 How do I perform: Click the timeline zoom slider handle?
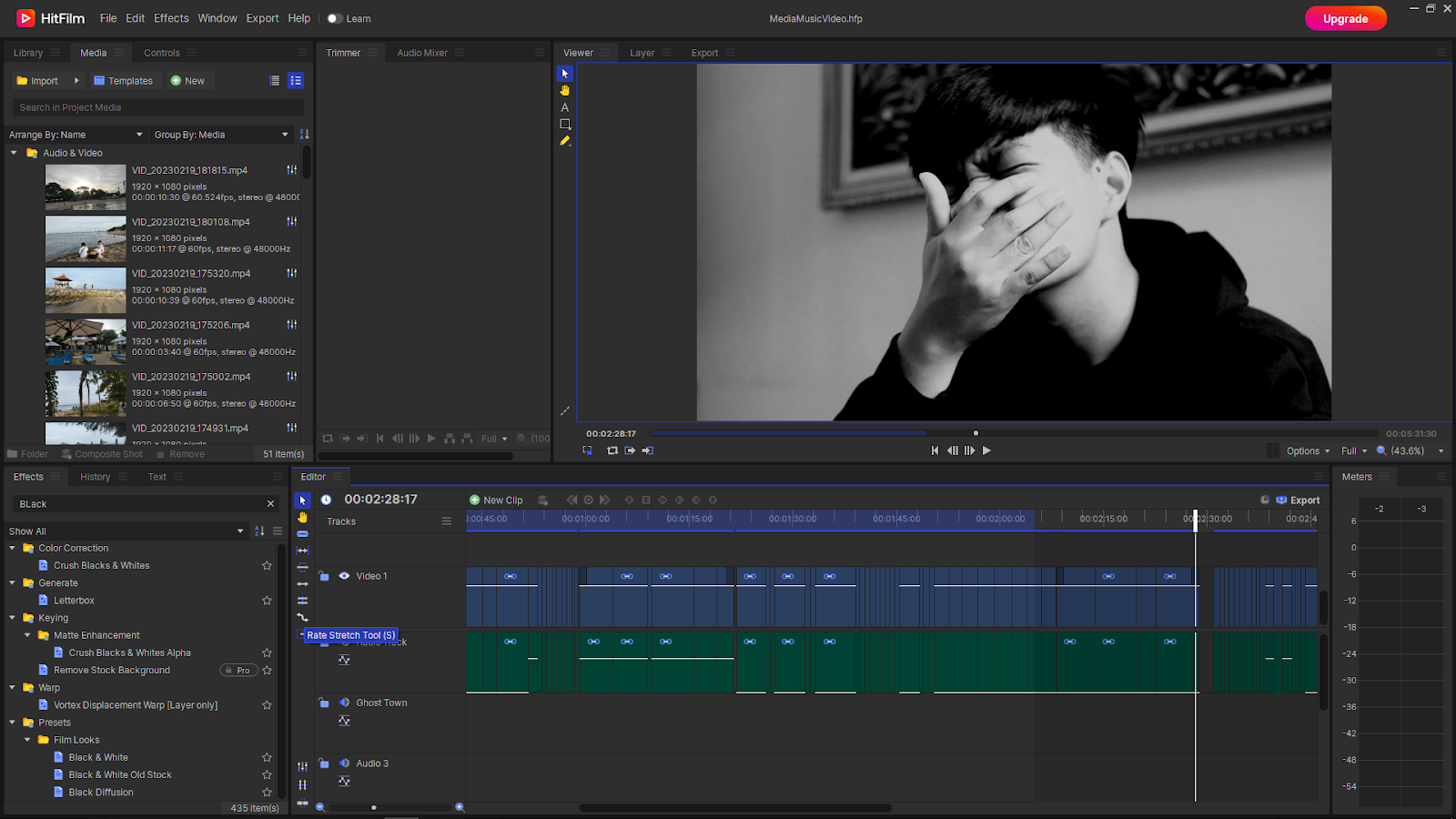tap(373, 807)
